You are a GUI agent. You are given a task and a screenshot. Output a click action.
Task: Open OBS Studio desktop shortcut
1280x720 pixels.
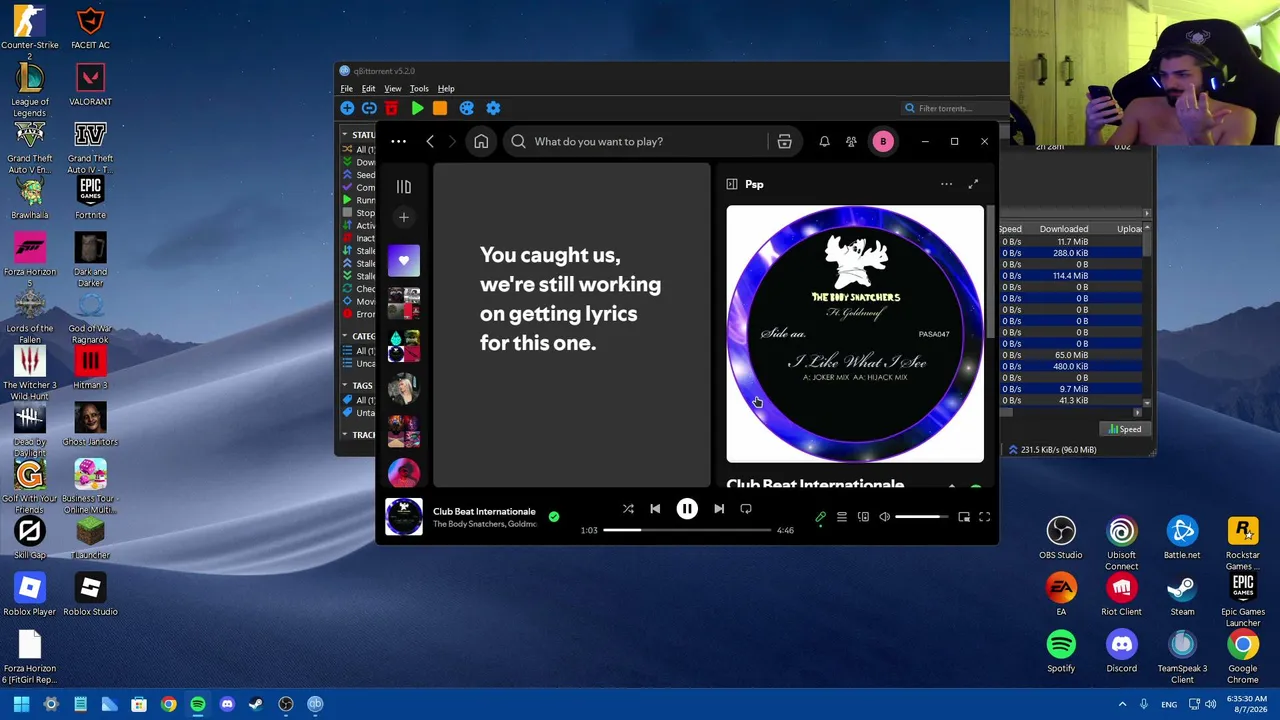pyautogui.click(x=1061, y=538)
